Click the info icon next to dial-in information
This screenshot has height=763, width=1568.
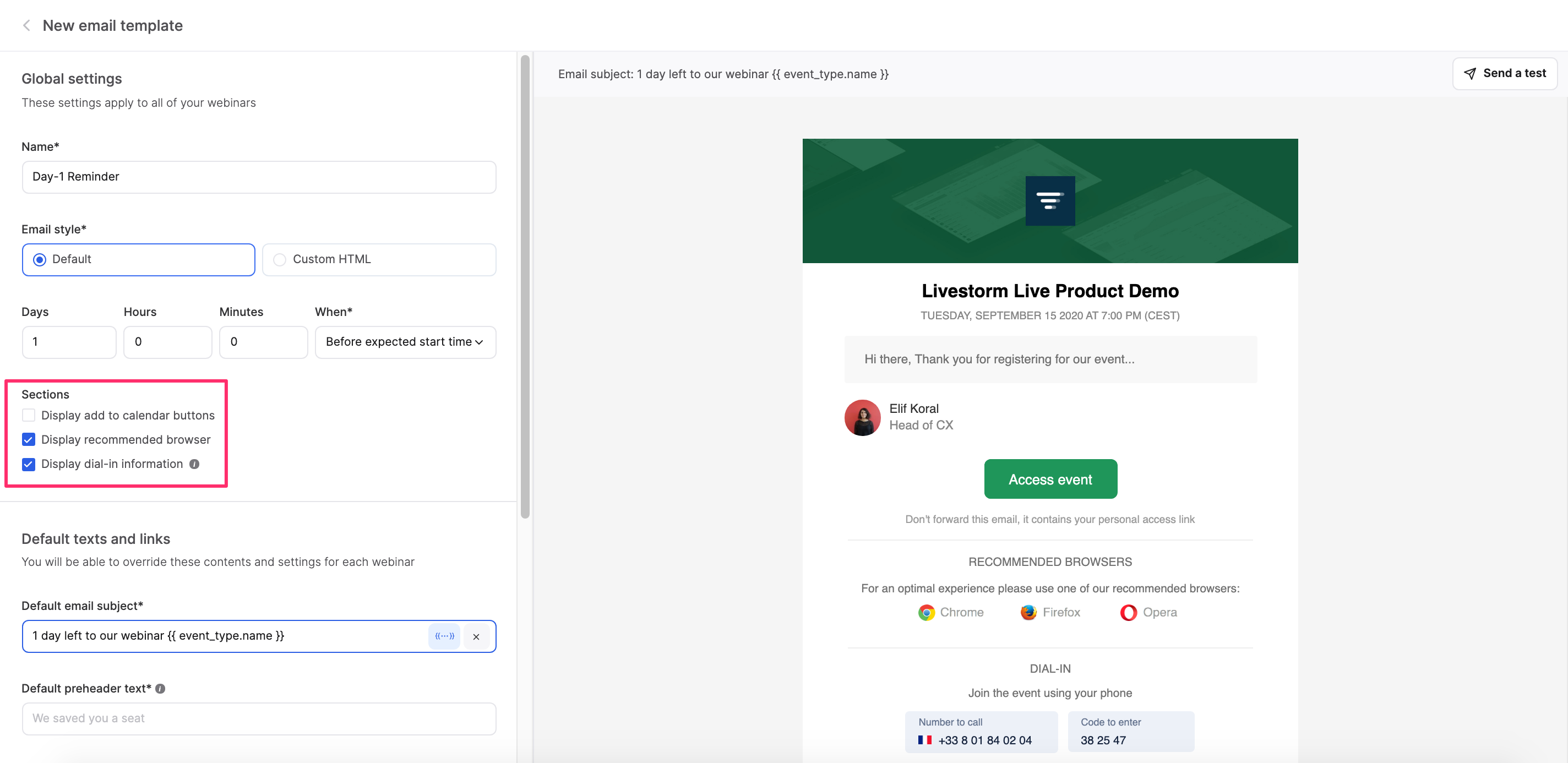194,464
